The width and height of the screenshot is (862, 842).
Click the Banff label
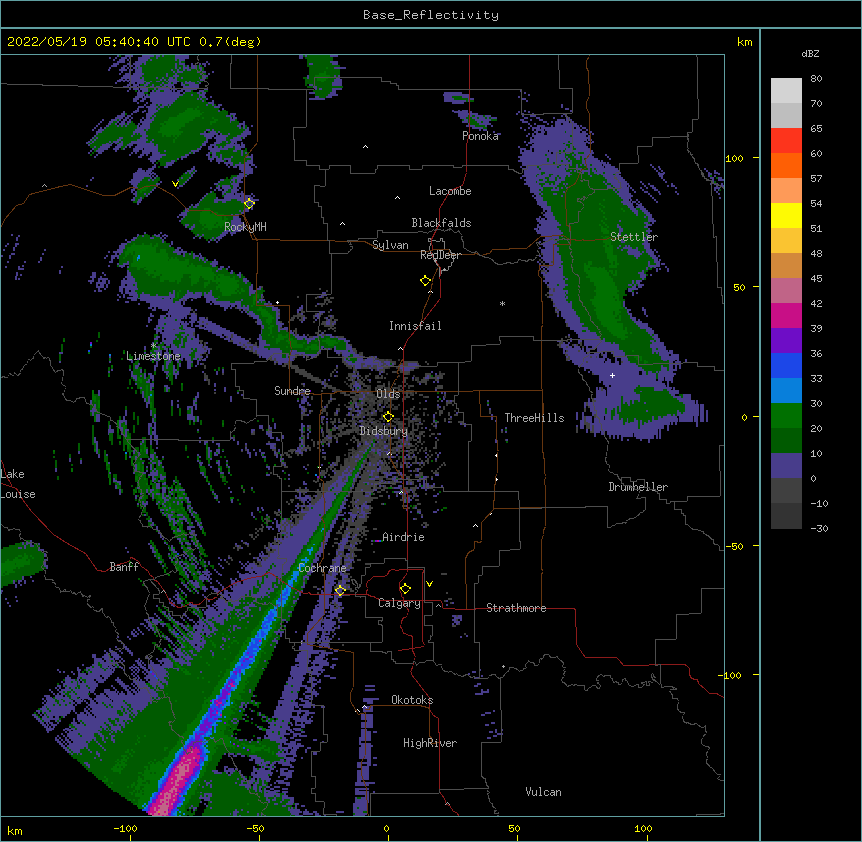[x=124, y=567]
